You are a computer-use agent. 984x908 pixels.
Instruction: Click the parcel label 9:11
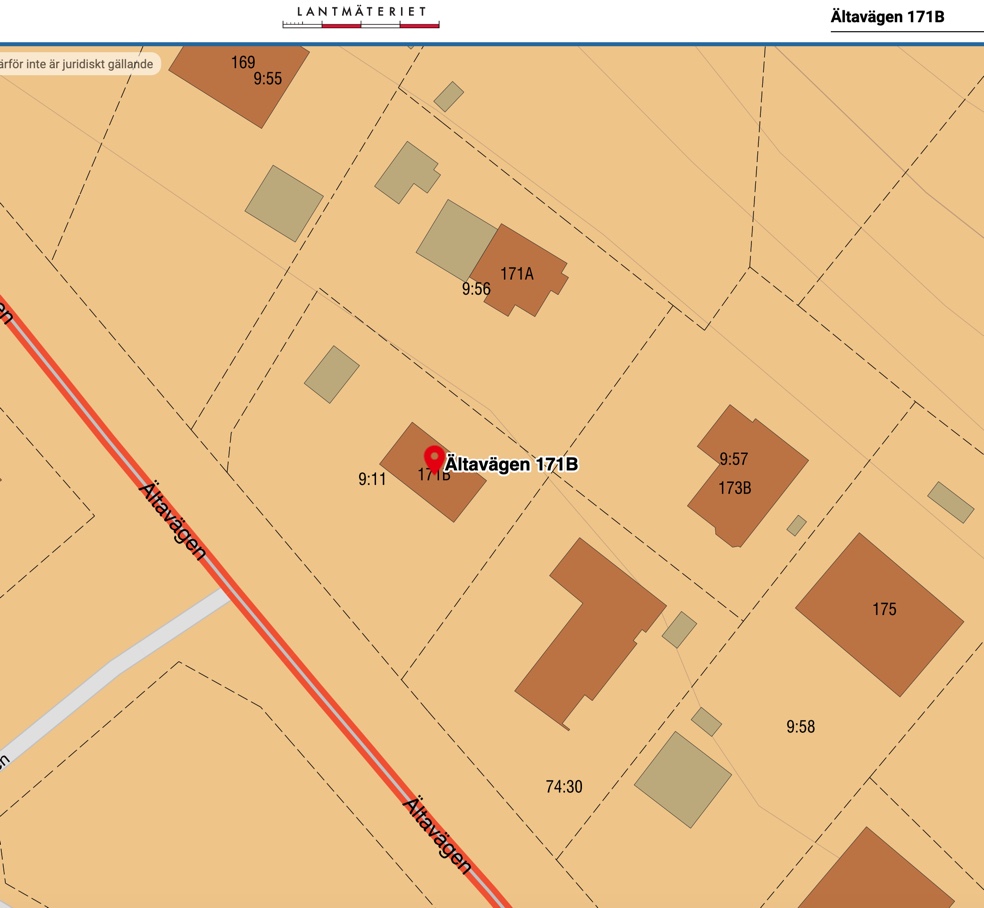pos(372,479)
